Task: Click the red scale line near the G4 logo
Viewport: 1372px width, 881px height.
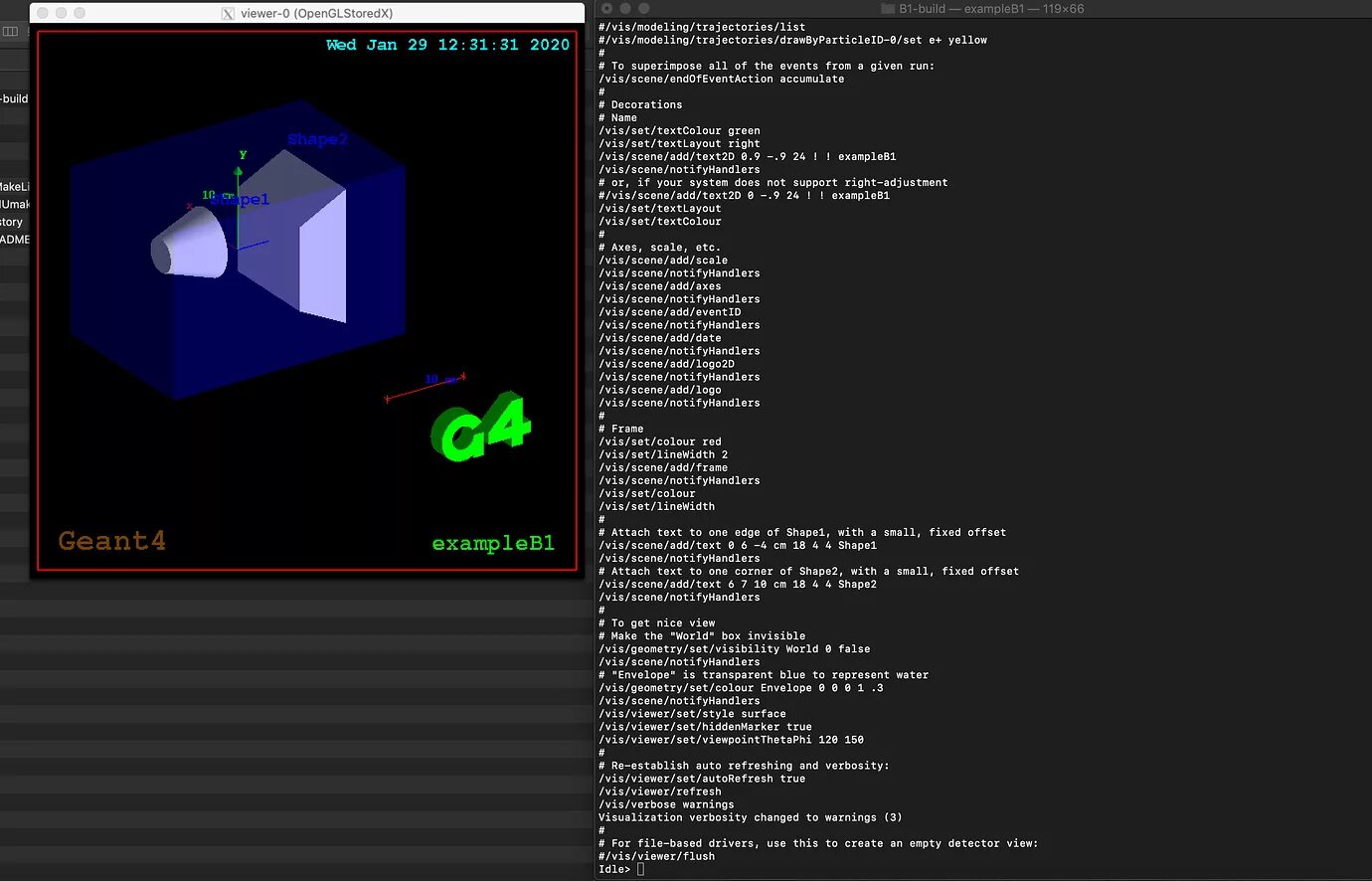Action: (426, 388)
